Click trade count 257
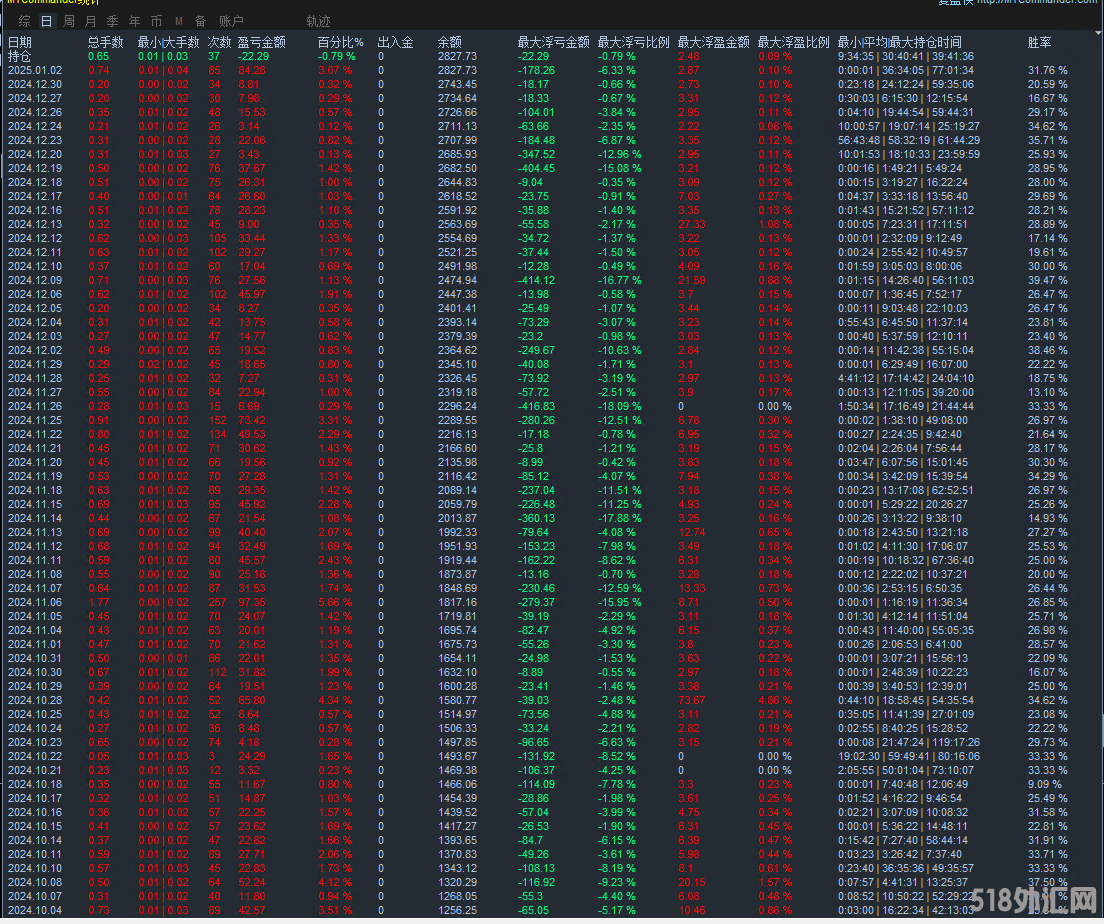The image size is (1104, 924). coord(217,602)
